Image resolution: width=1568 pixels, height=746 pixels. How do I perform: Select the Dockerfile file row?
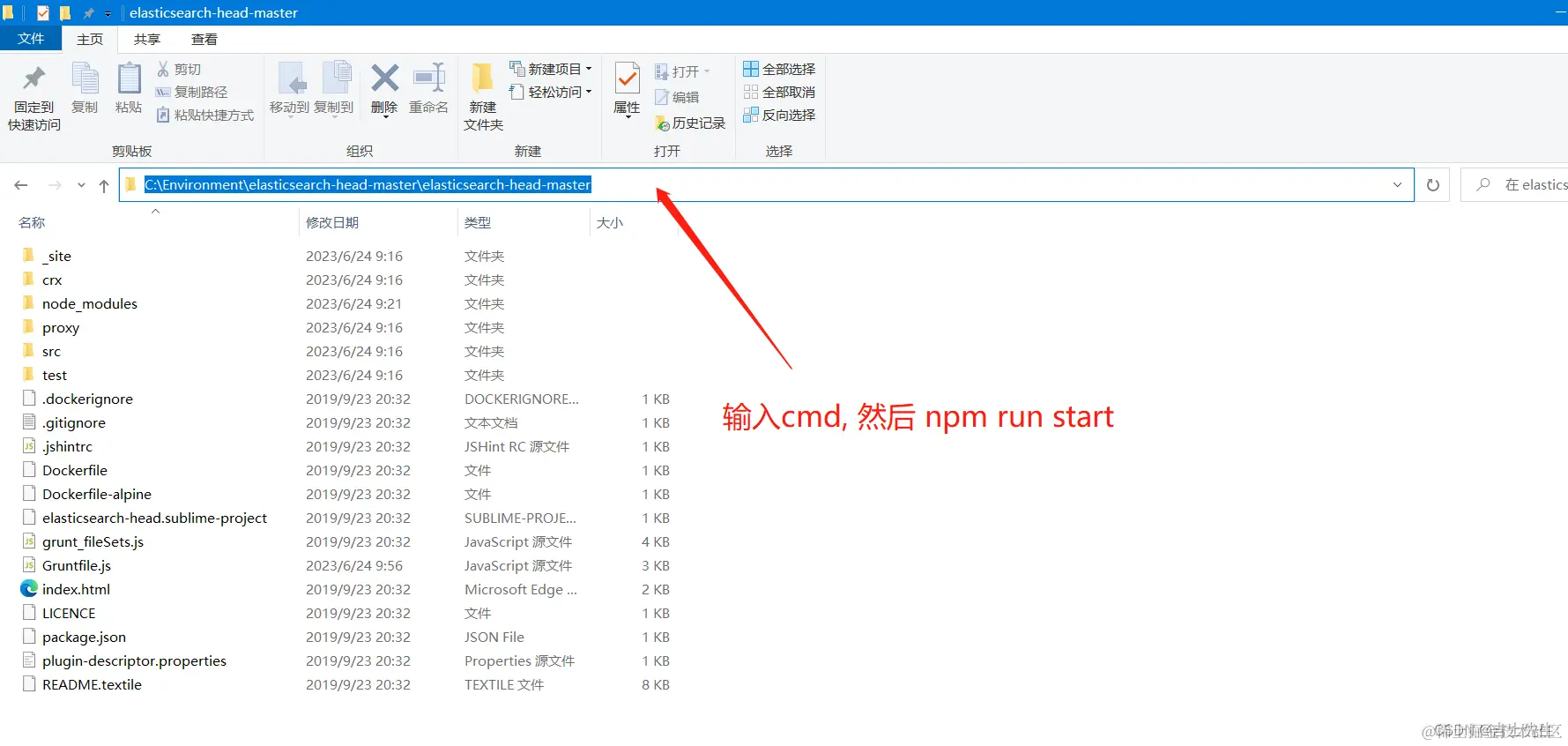coord(345,470)
